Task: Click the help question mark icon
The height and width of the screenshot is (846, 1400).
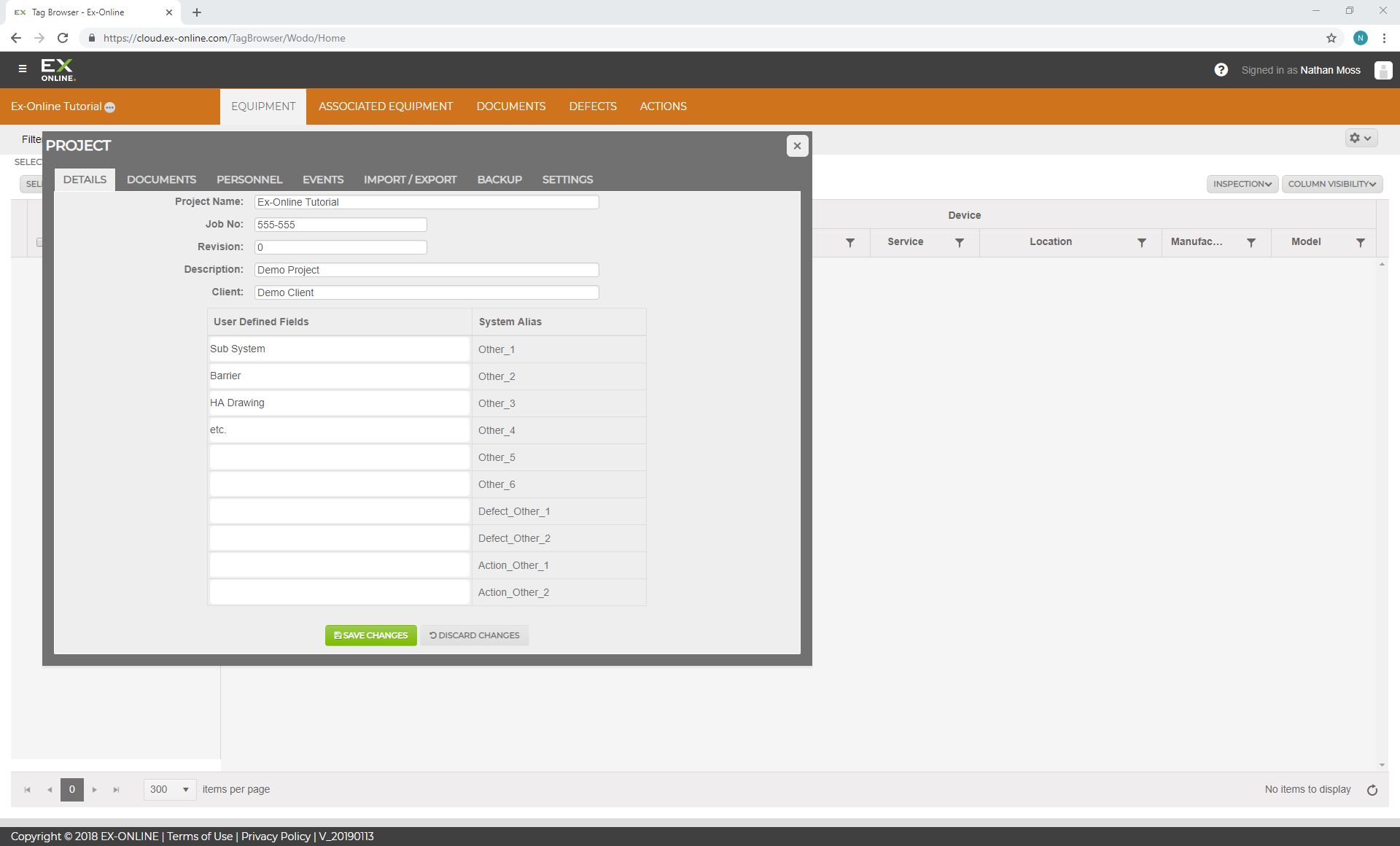Action: tap(1221, 70)
